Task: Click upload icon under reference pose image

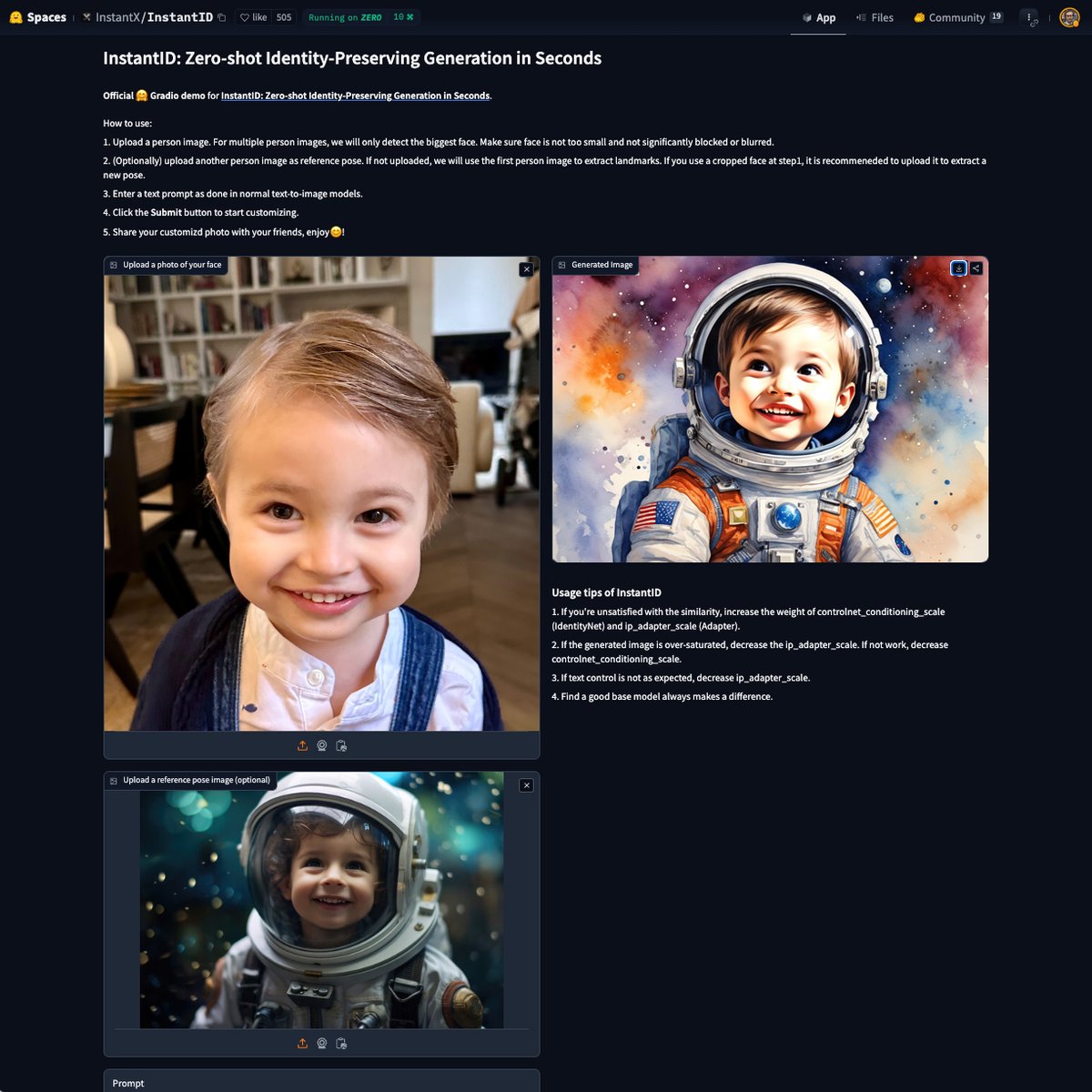Action: (x=302, y=1044)
